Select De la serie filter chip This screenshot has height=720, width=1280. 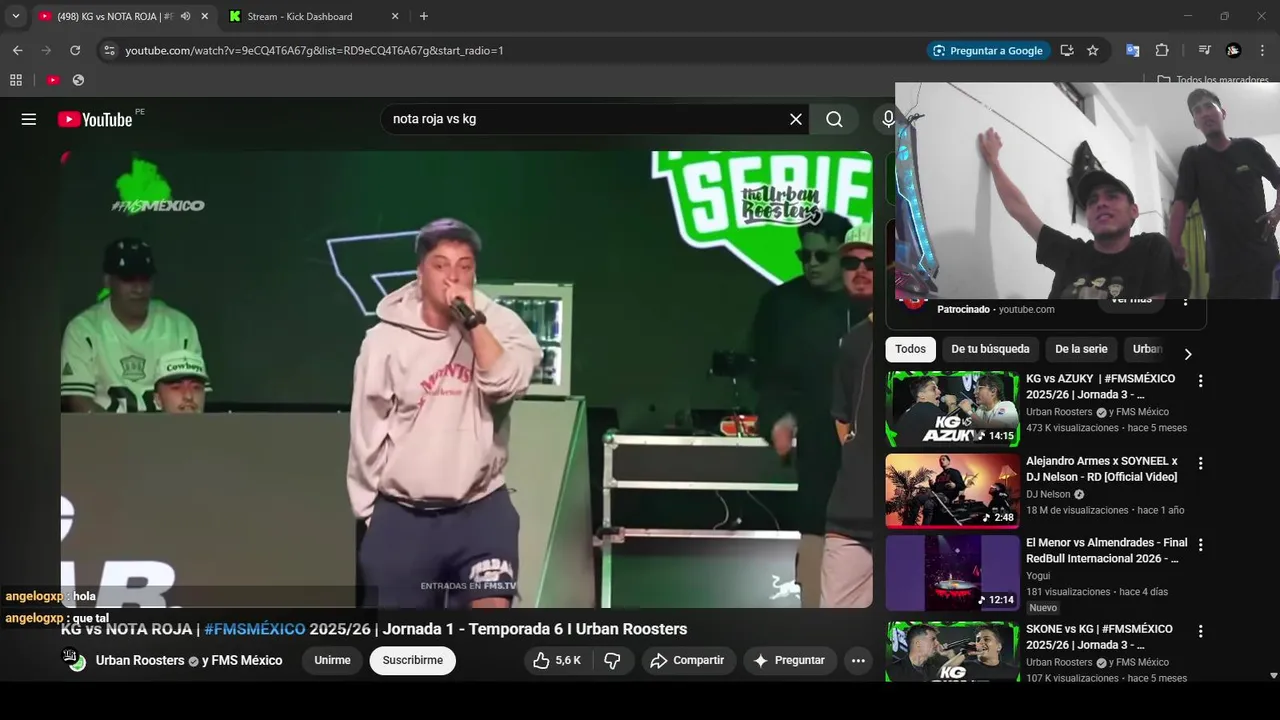(1081, 349)
